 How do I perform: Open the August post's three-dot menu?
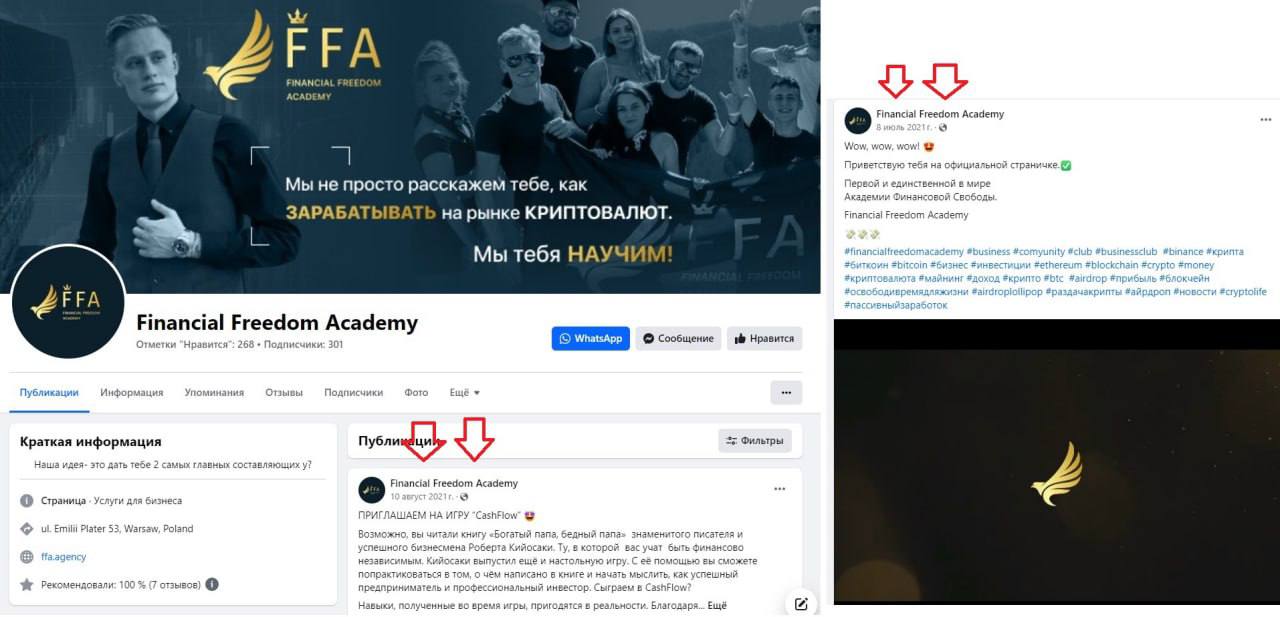tap(780, 489)
